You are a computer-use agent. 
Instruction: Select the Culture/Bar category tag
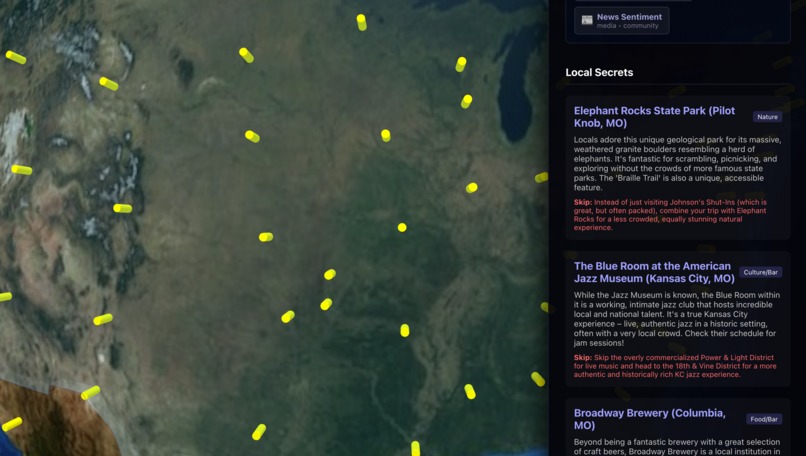760,272
